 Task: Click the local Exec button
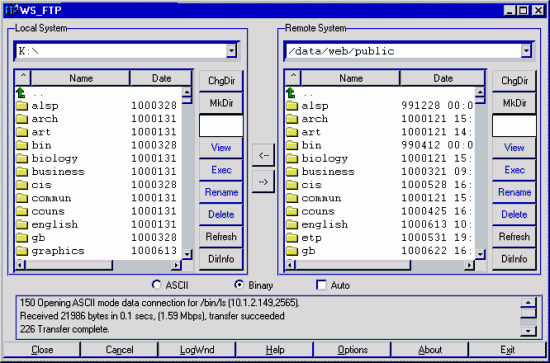221,170
